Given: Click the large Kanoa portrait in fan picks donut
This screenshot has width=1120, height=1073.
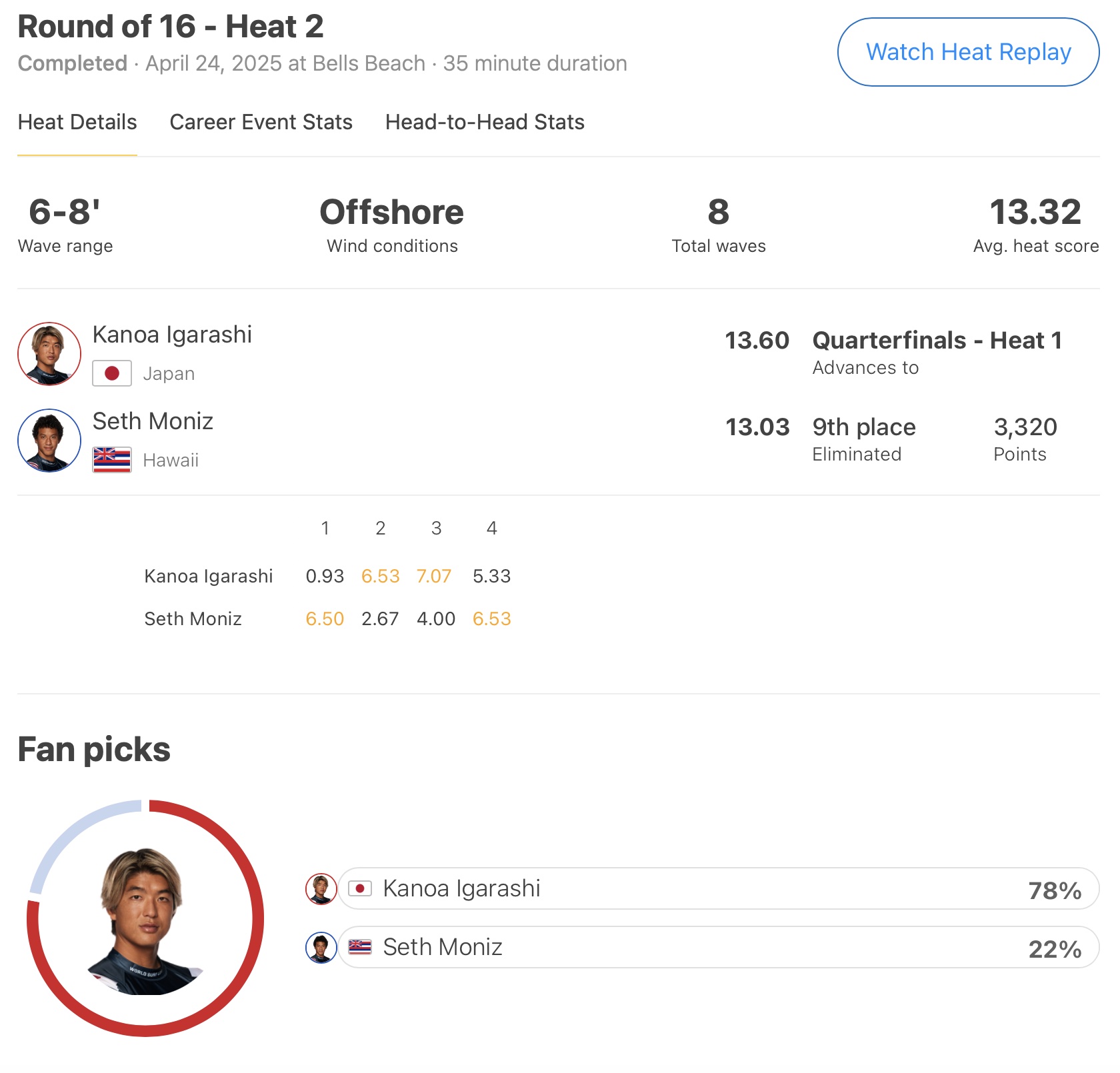Looking at the screenshot, I should pos(145,920).
